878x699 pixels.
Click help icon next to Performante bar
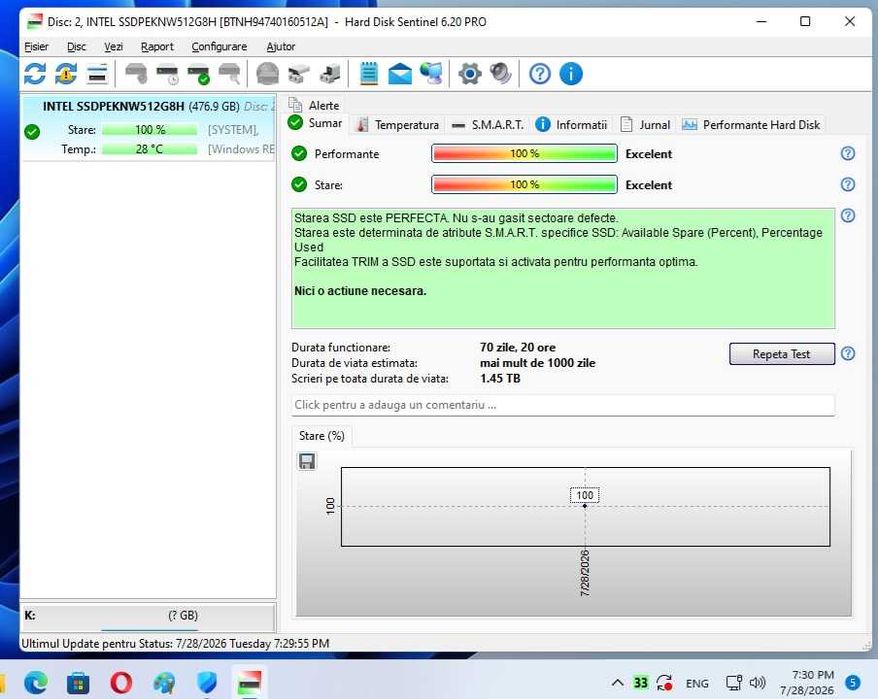848,153
